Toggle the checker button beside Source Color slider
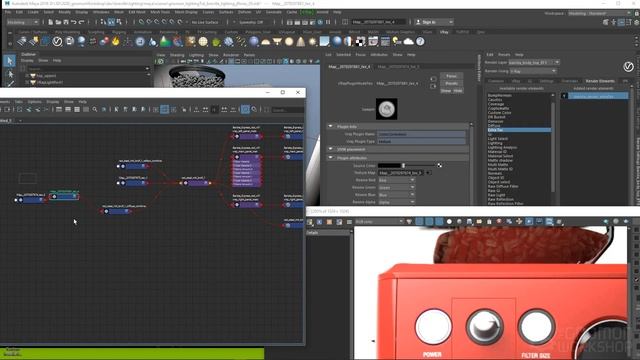The height and width of the screenshot is (360, 640). point(440,165)
